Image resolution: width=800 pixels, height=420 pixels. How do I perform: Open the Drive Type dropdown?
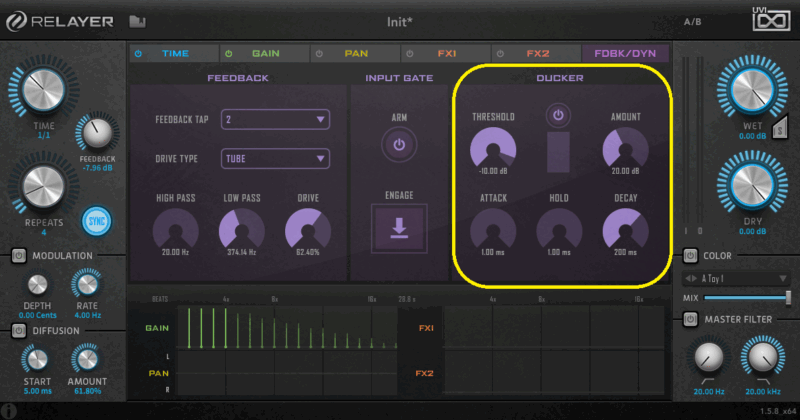275,158
